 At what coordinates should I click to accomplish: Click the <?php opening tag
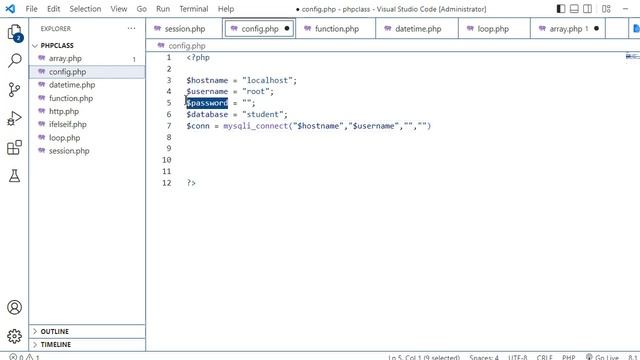coord(198,57)
